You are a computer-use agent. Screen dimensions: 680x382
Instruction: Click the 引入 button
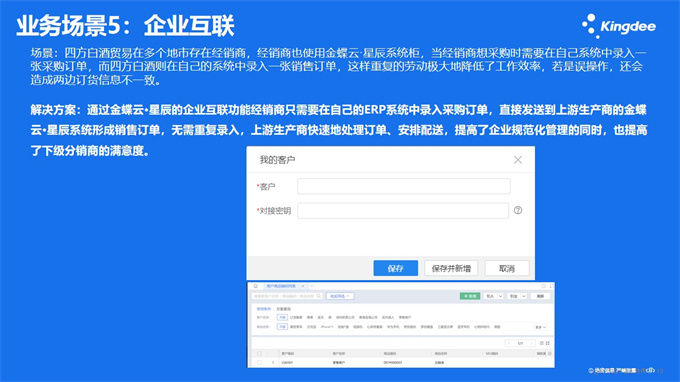tap(490, 296)
